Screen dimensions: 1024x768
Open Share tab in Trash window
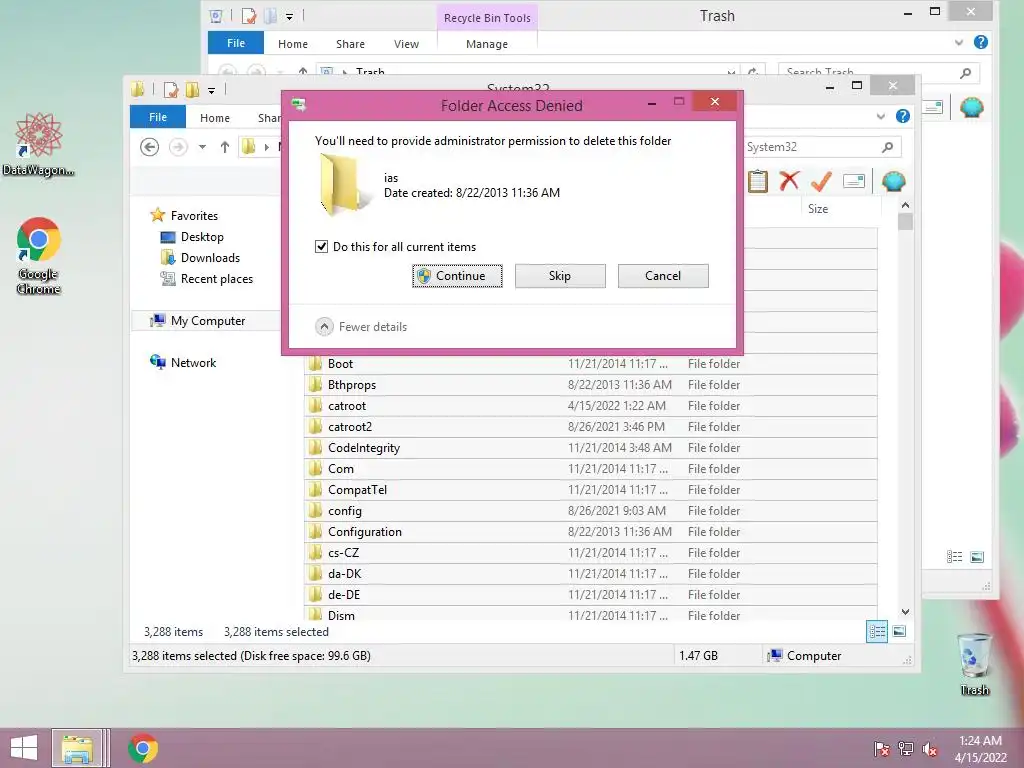pos(350,44)
